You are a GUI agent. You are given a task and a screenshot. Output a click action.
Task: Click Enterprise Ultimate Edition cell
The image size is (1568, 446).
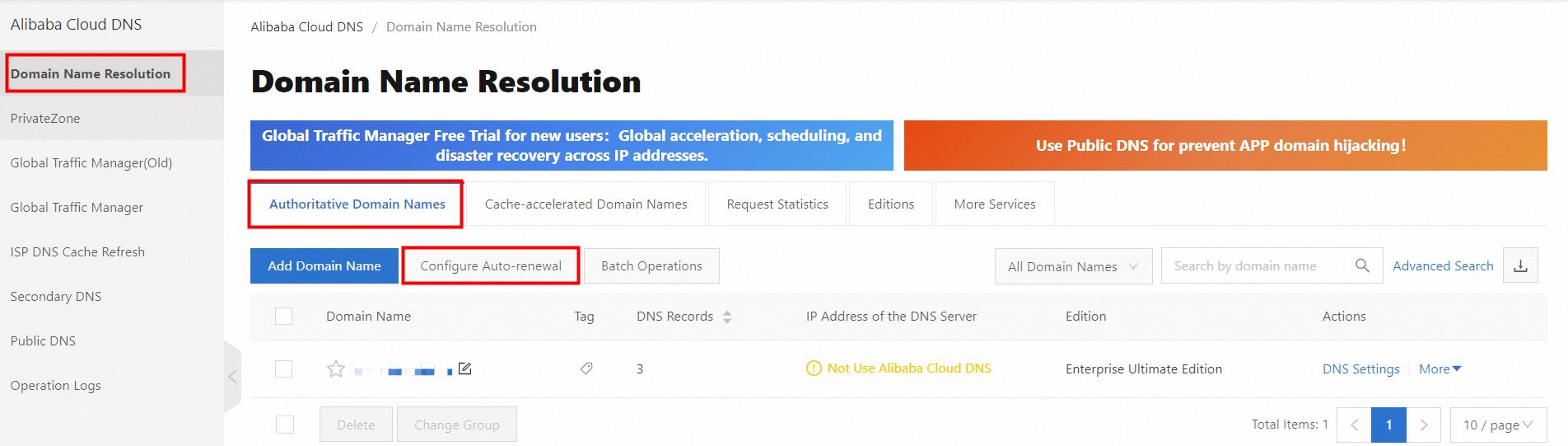tap(1143, 369)
